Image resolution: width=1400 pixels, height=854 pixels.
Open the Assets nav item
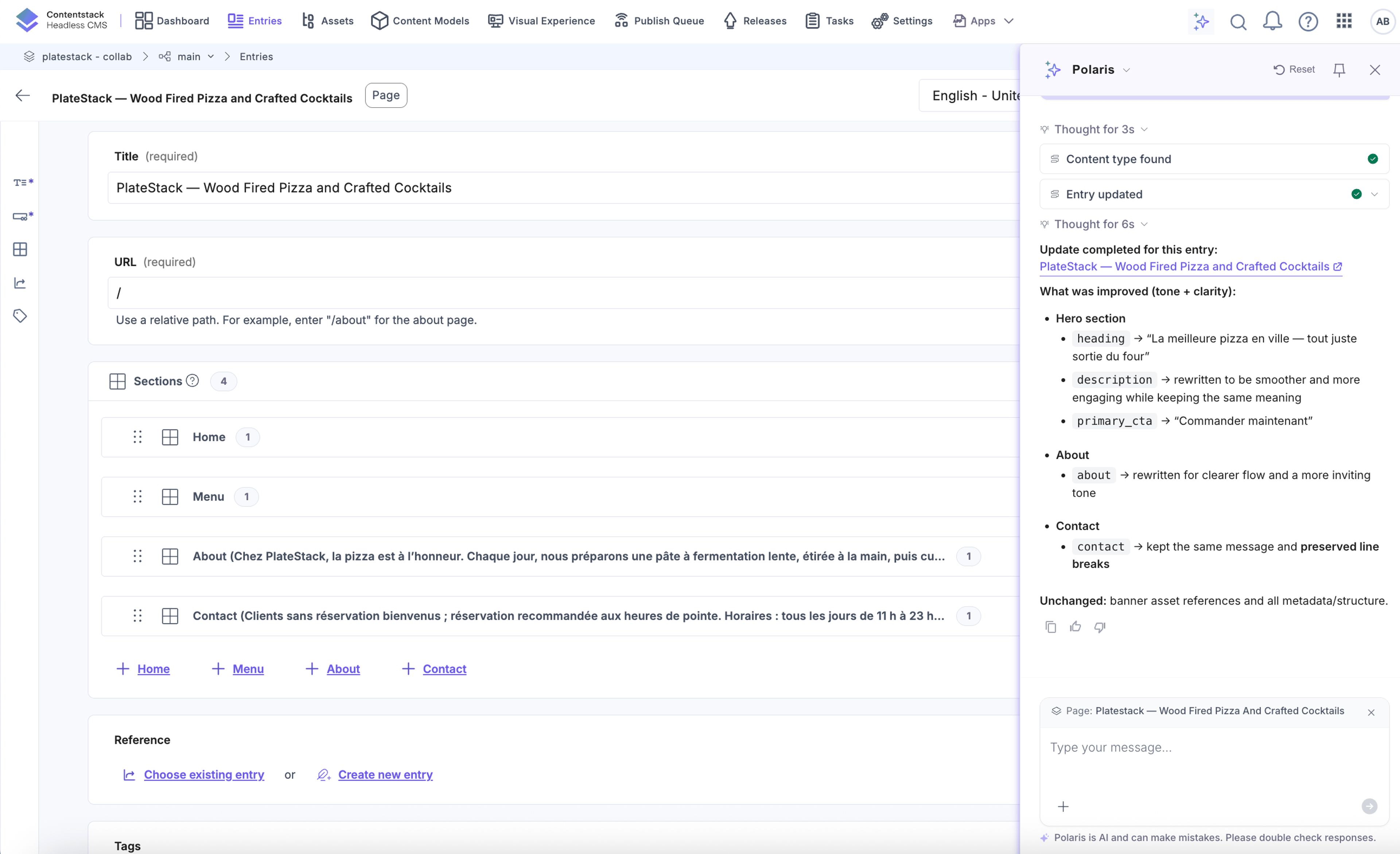click(x=328, y=21)
